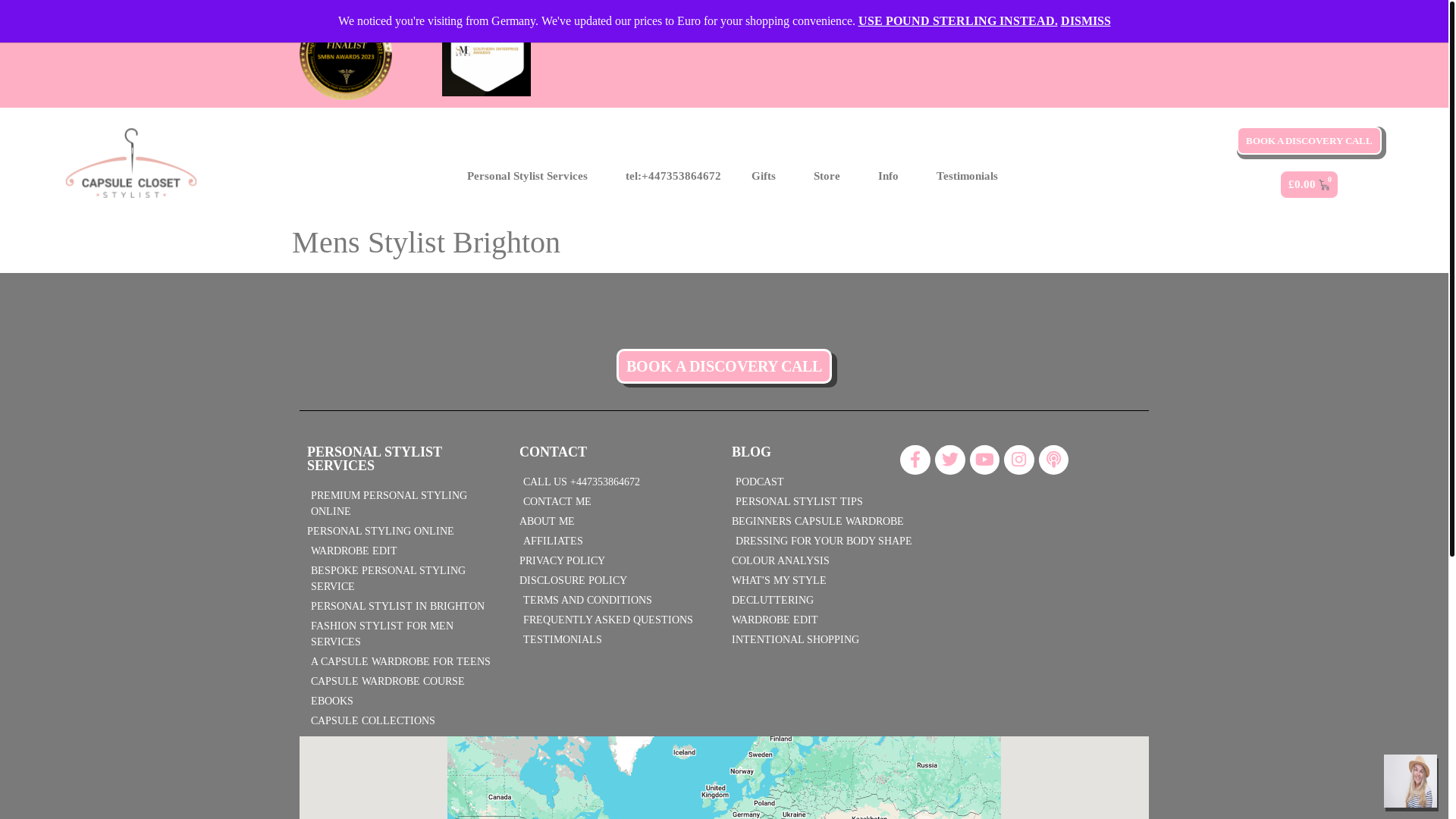Open the Capsule Collections footer link

pos(373,721)
